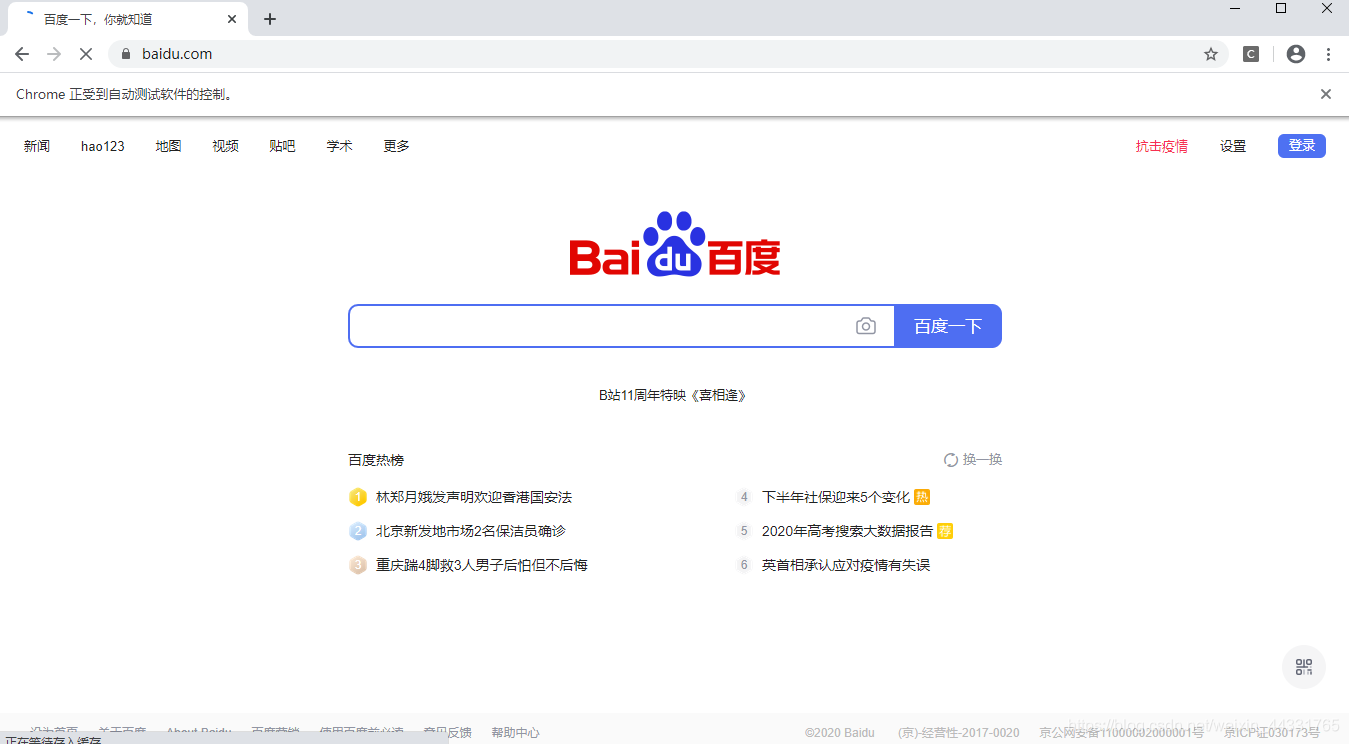Click the ©2020 Baidu footer text
The image size is (1349, 744).
point(840,733)
